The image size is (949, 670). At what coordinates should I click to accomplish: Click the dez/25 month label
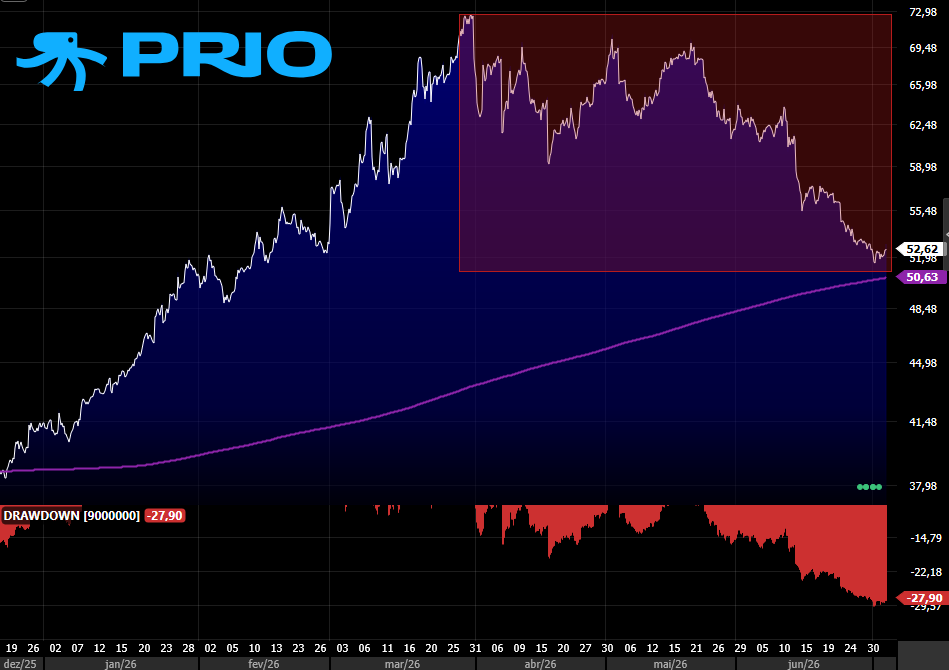[x=20, y=664]
